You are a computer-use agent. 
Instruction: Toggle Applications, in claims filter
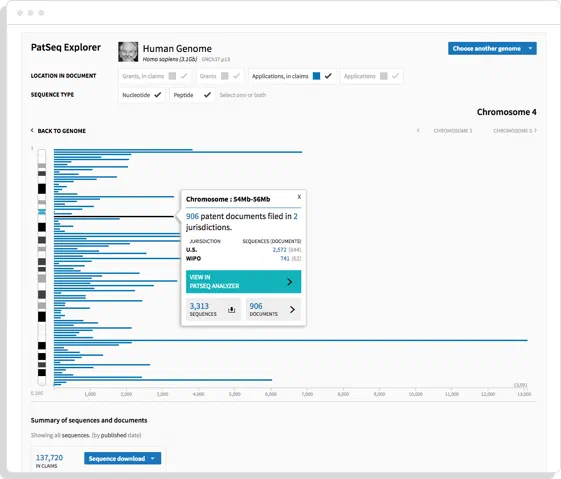pos(292,76)
